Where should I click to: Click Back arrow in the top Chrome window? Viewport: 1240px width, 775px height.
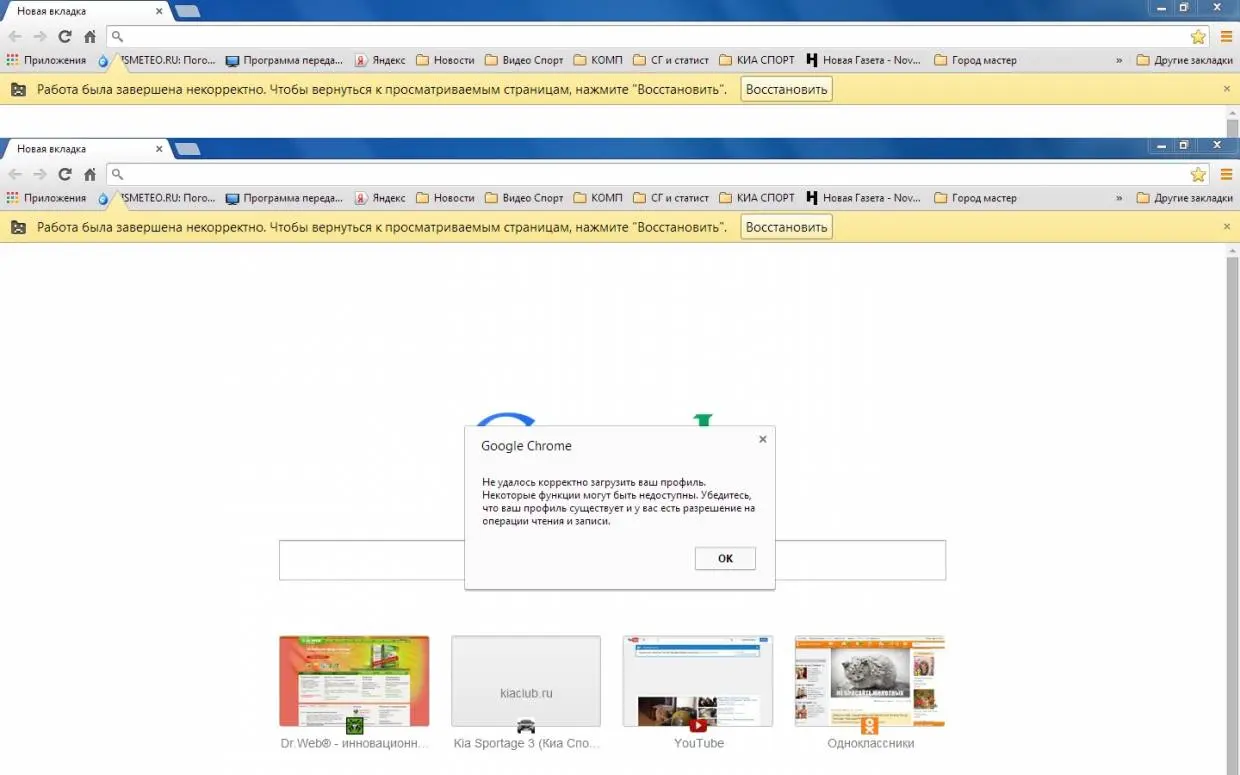coord(15,37)
